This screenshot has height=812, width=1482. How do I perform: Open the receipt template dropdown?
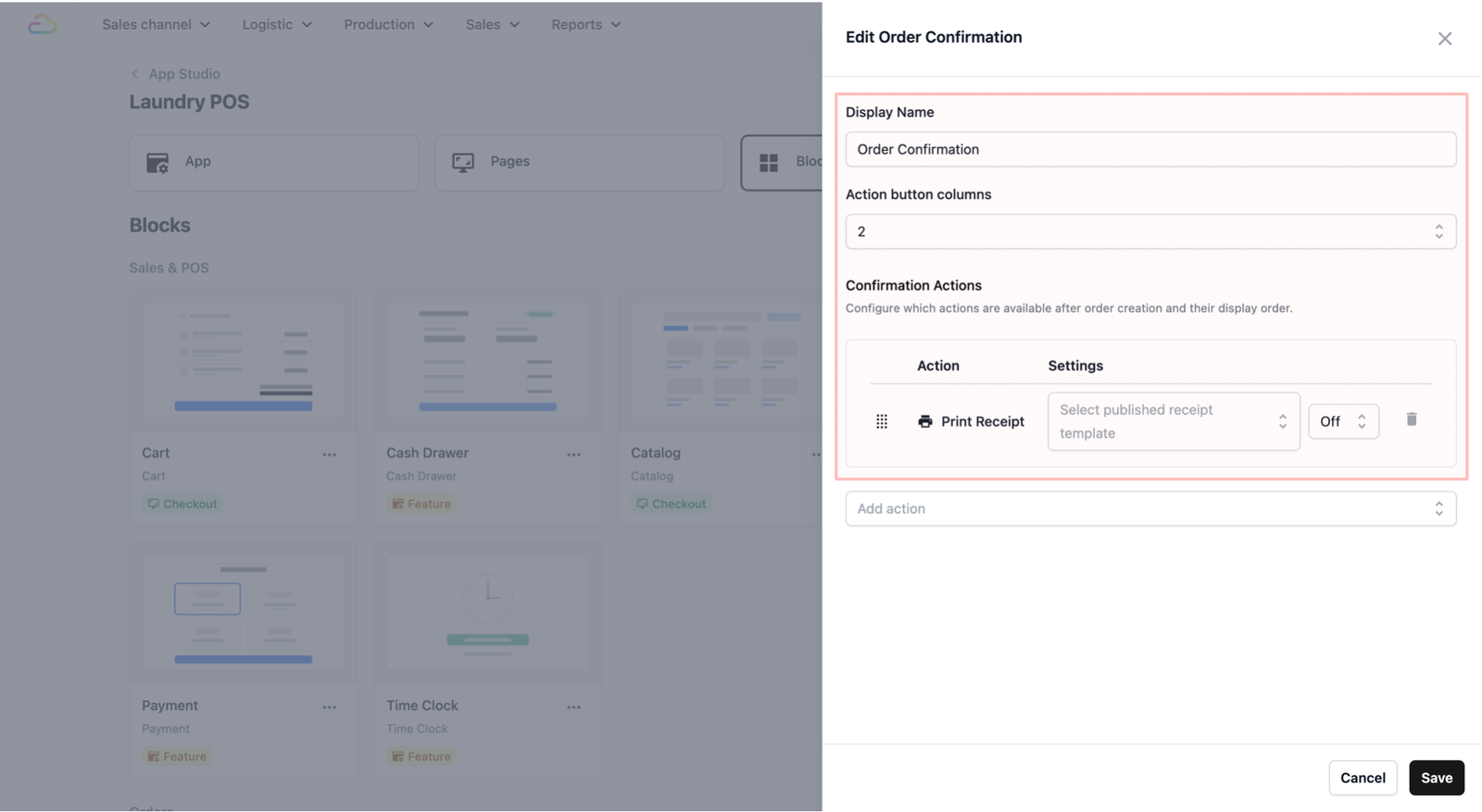(x=1174, y=421)
